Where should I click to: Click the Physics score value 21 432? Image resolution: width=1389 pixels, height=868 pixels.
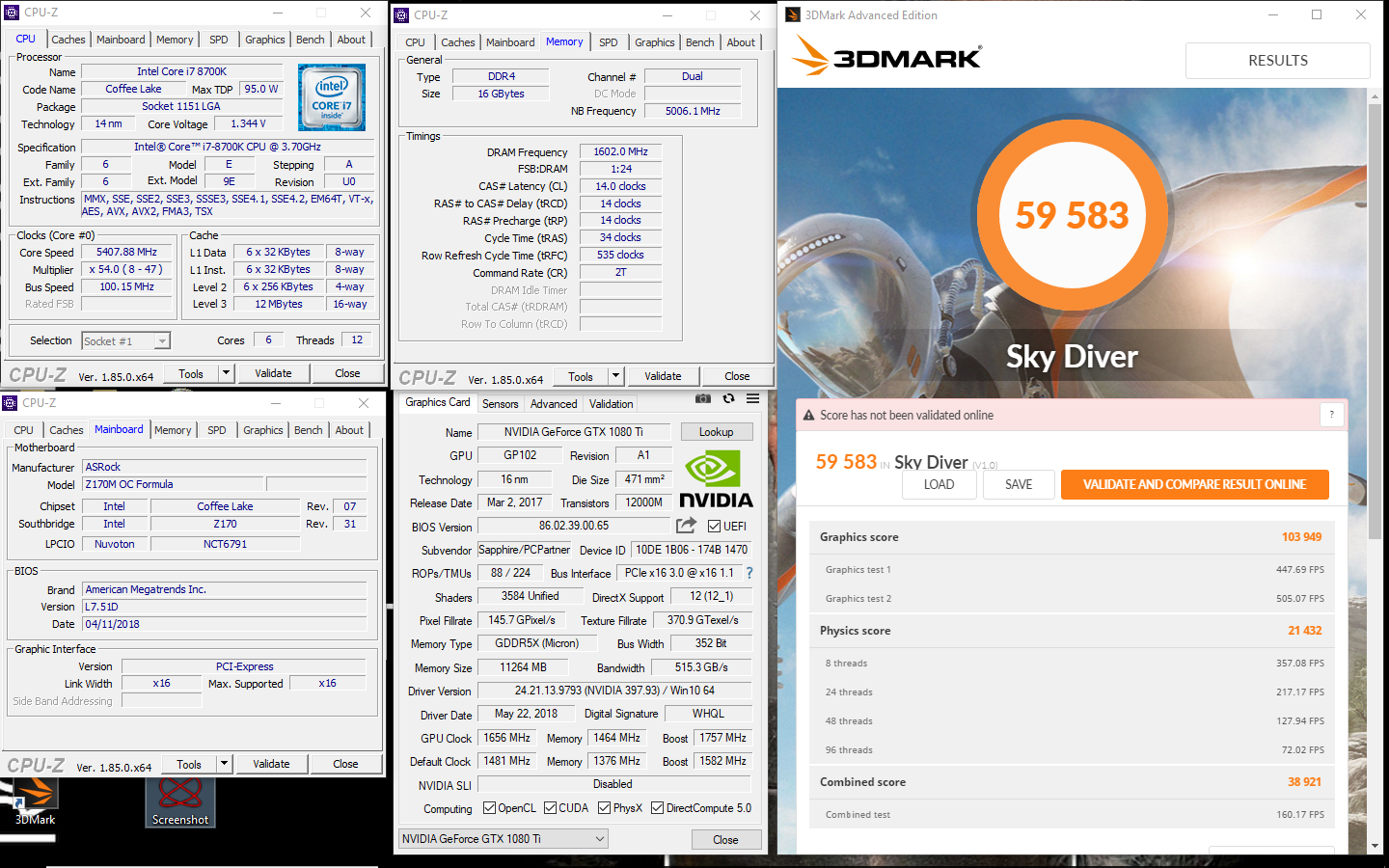pos(1304,631)
